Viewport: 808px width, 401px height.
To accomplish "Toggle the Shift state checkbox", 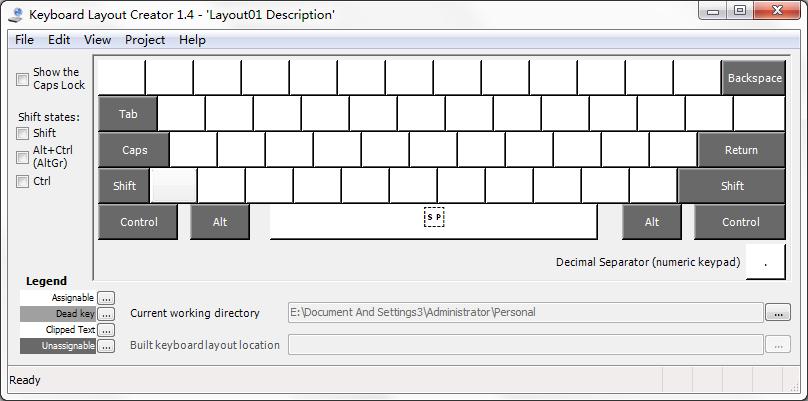I will point(23,133).
